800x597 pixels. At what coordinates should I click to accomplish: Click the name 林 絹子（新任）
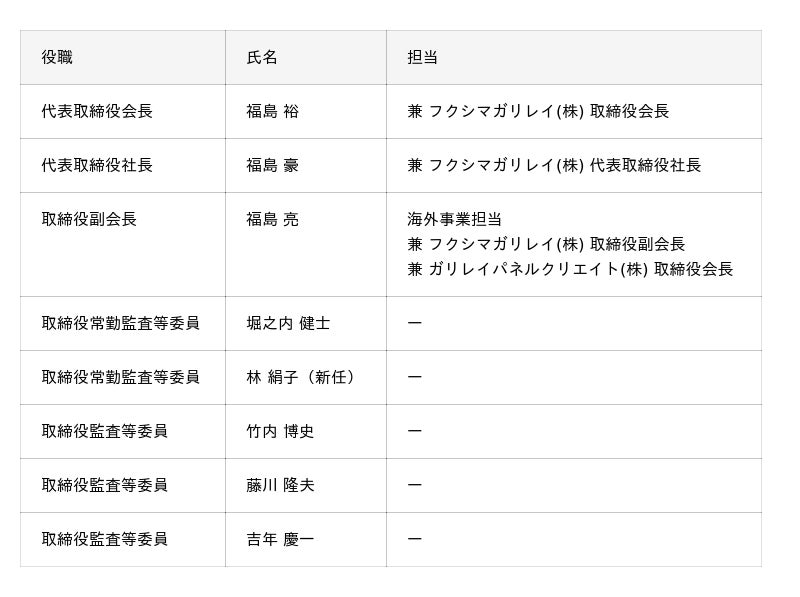tap(301, 378)
